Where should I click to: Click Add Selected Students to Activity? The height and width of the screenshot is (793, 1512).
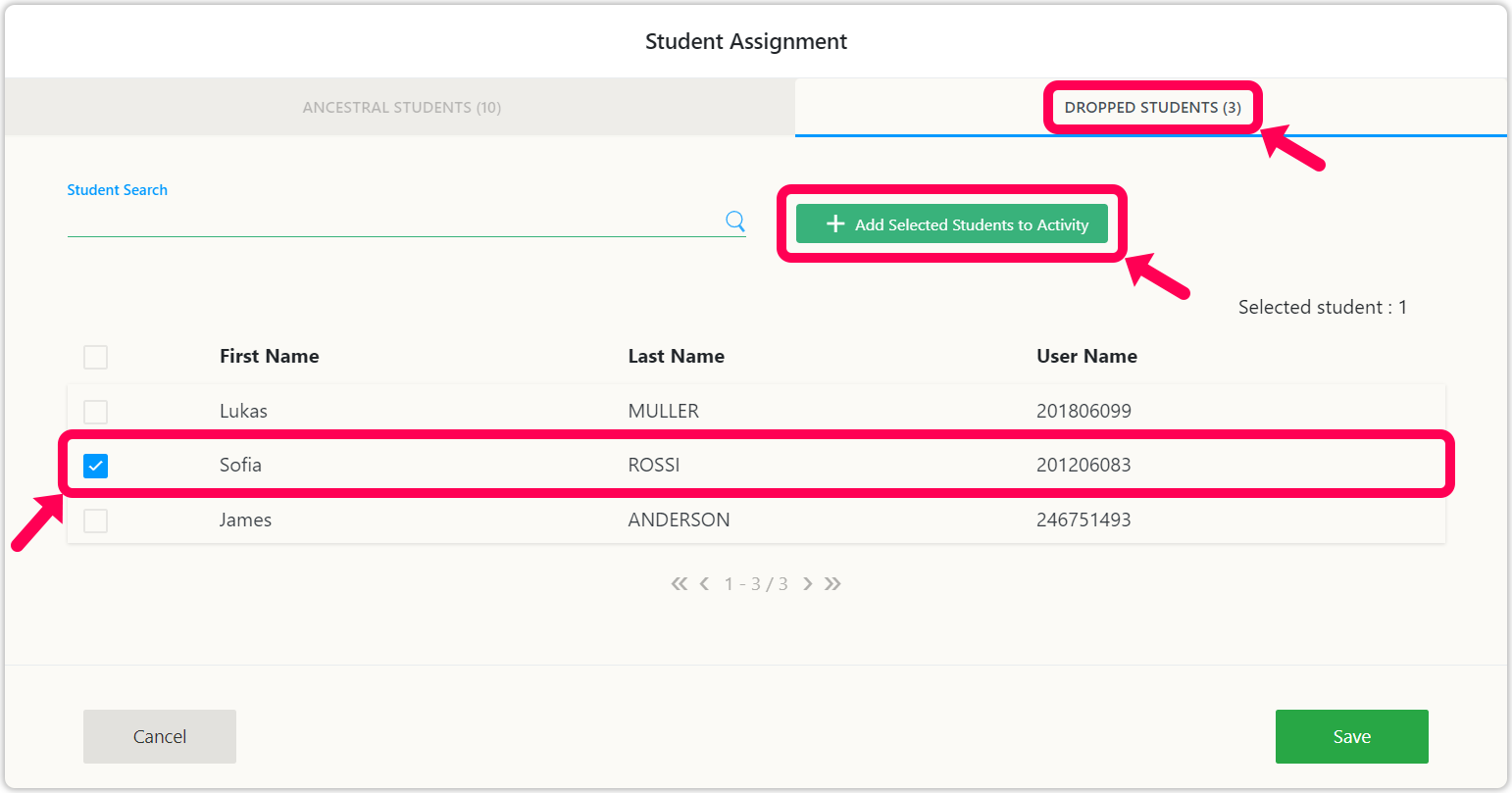952,224
